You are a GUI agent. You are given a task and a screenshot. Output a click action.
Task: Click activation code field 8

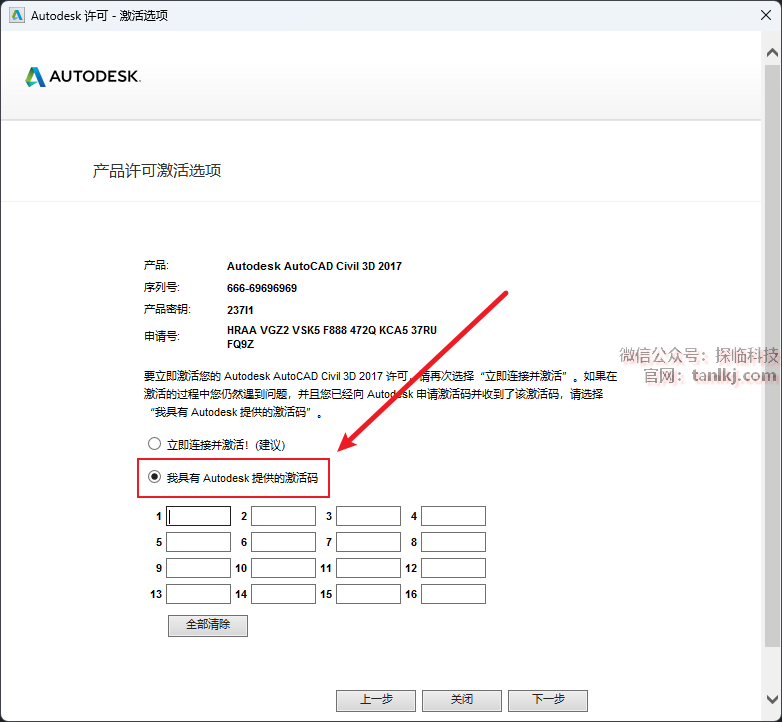[x=453, y=542]
